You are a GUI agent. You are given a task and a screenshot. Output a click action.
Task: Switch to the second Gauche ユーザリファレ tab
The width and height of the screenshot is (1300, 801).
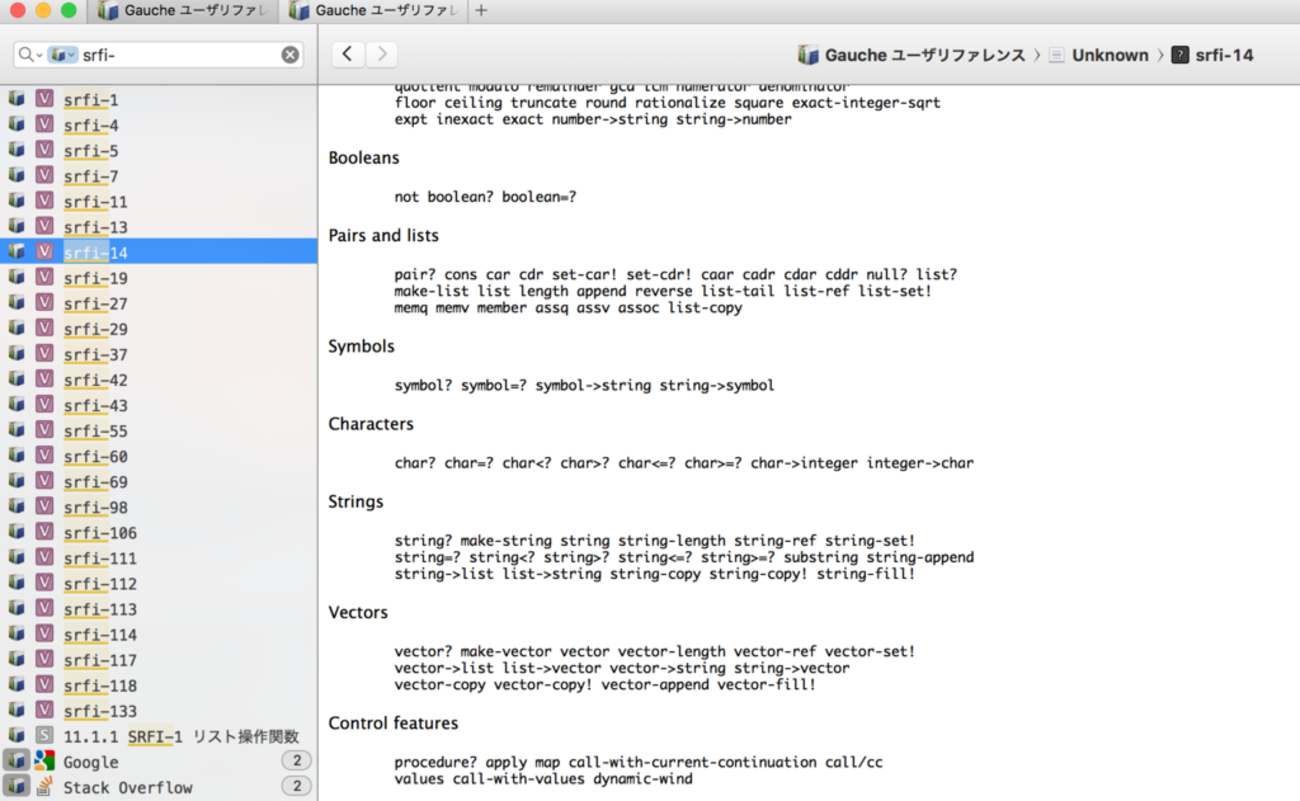(374, 10)
